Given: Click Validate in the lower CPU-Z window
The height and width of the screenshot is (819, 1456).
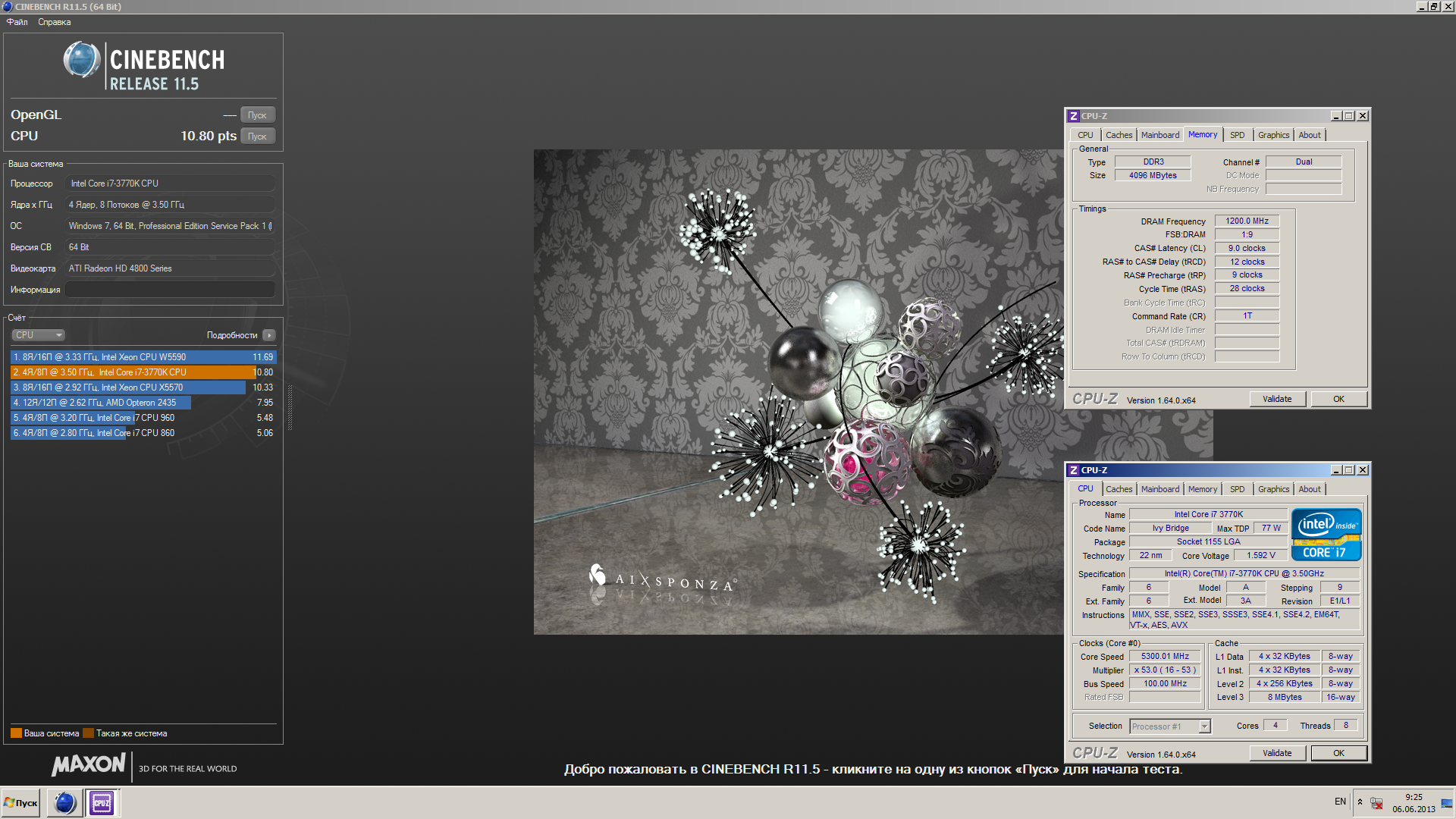Looking at the screenshot, I should click(1277, 753).
